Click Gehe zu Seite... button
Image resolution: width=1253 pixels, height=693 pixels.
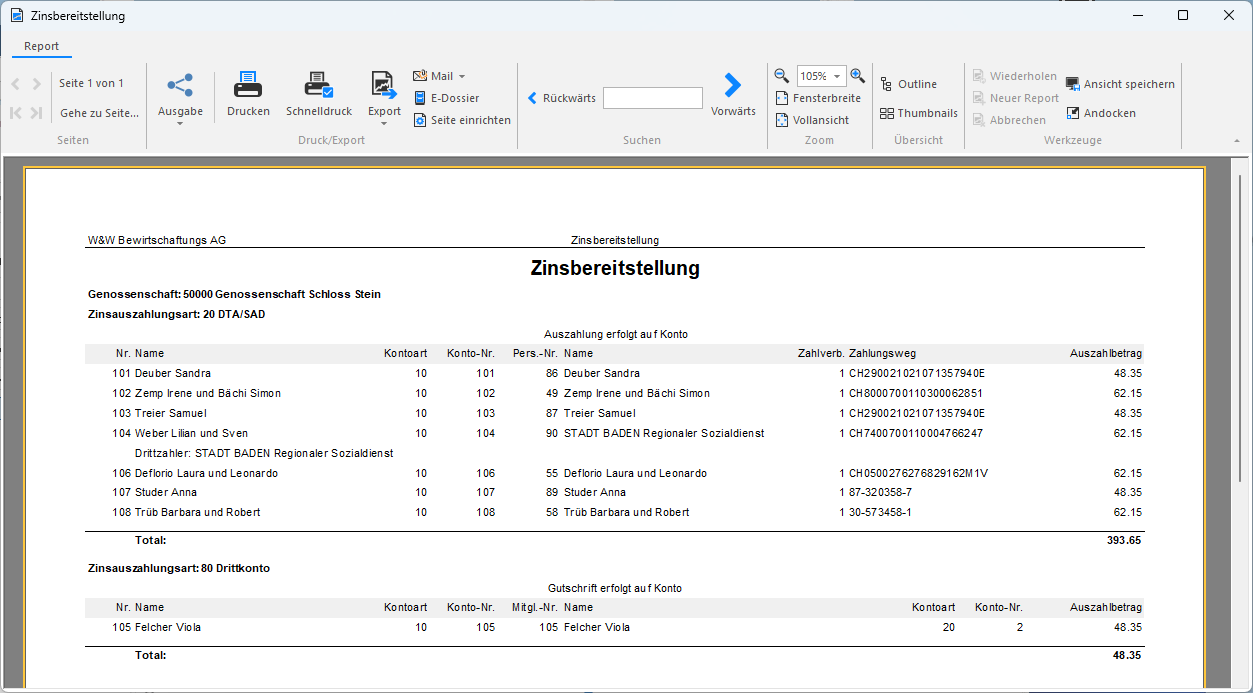99,113
